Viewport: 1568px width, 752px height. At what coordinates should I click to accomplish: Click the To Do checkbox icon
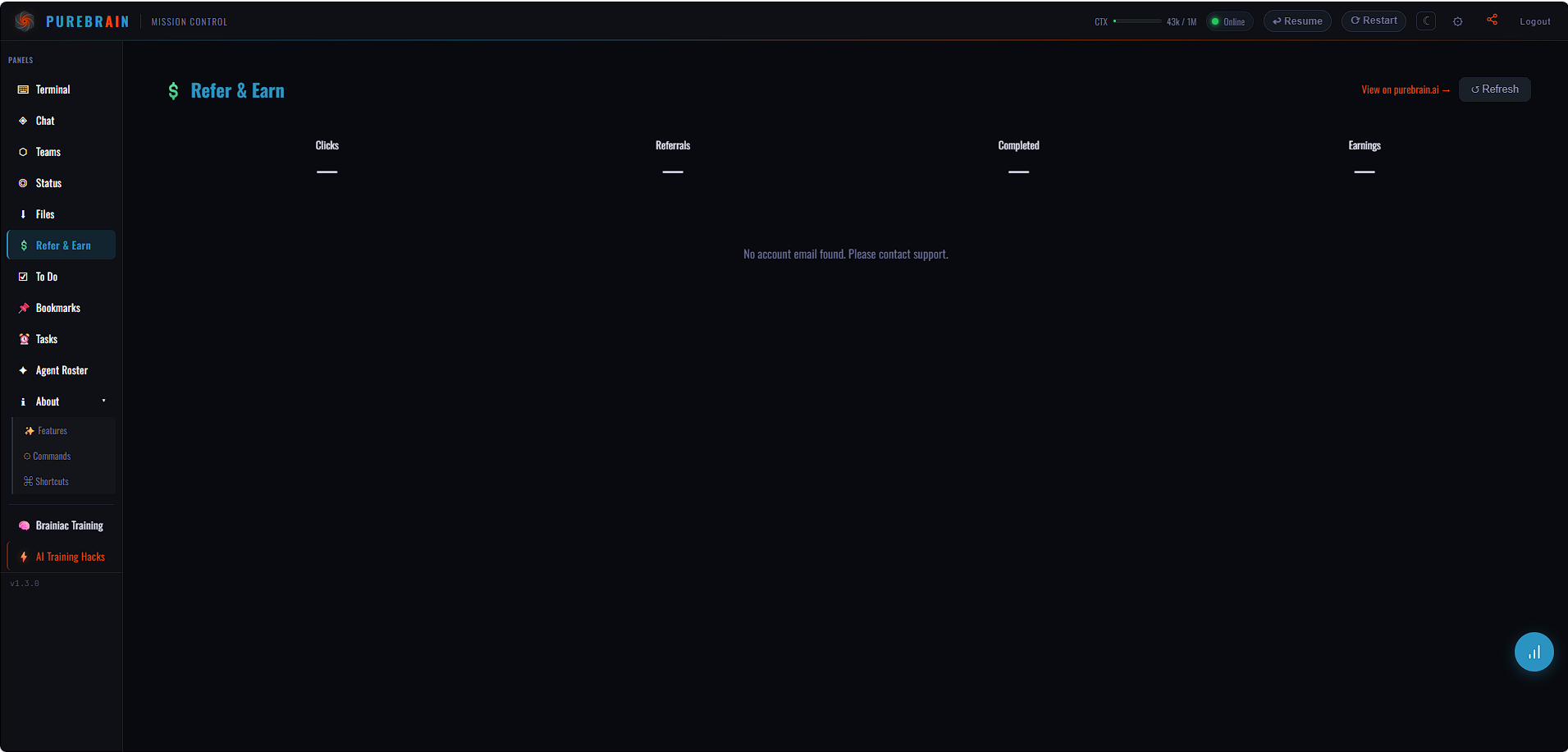(23, 277)
